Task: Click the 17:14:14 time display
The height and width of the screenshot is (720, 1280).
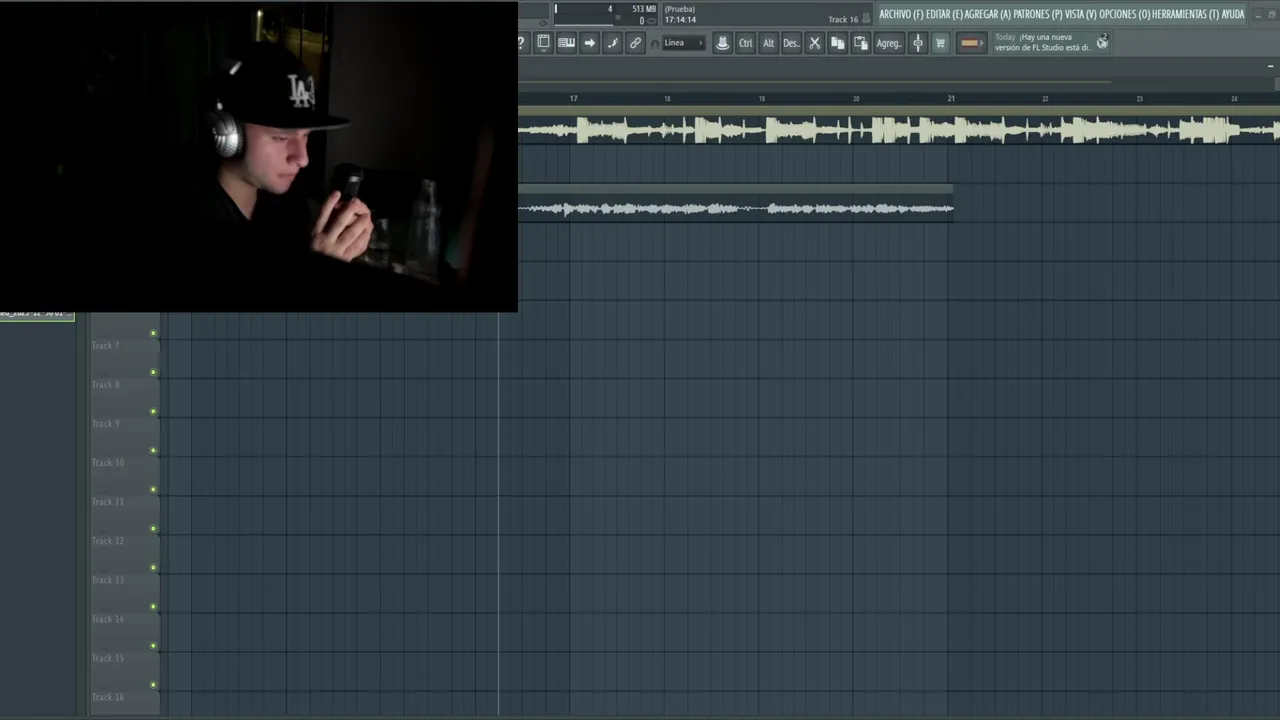Action: pyautogui.click(x=680, y=20)
